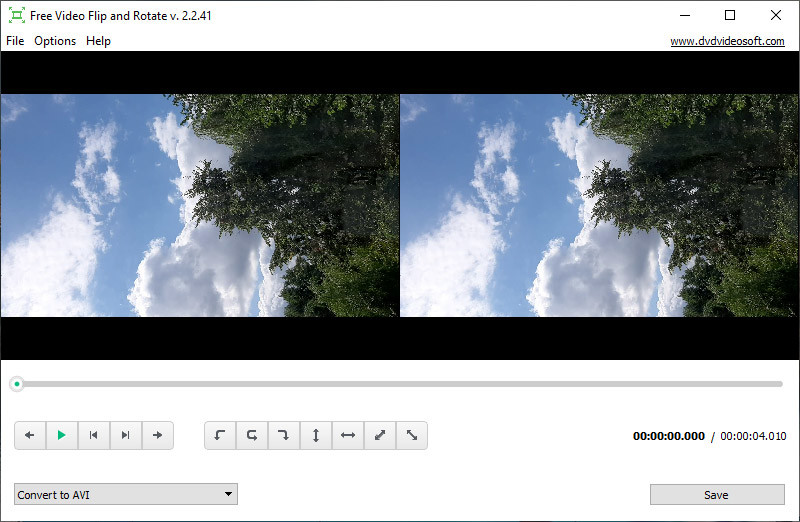Click the middle of the timeline track
The height and width of the screenshot is (522, 800).
click(x=400, y=384)
